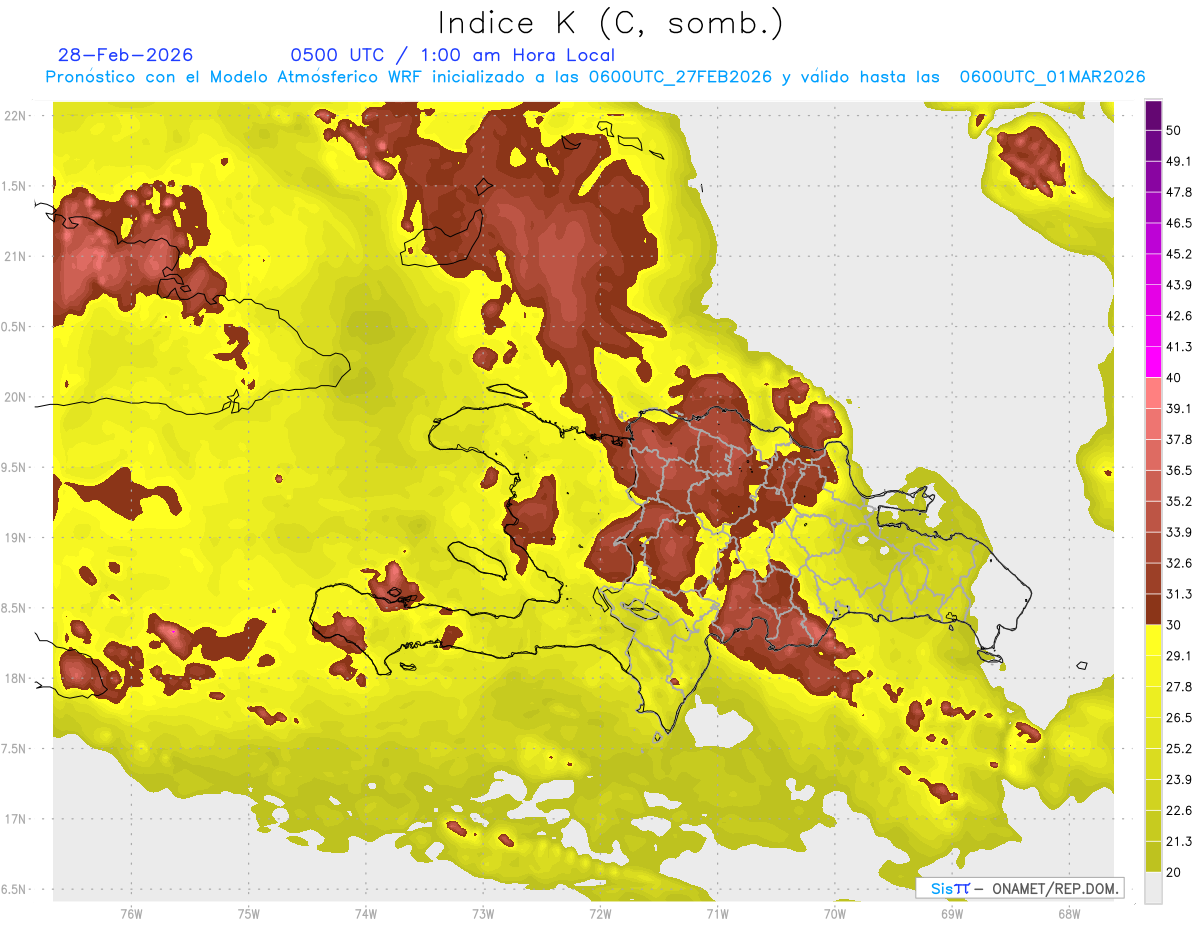1200x927 pixels.
Task: Click the legend value '41.3'
Action: 1178,347
